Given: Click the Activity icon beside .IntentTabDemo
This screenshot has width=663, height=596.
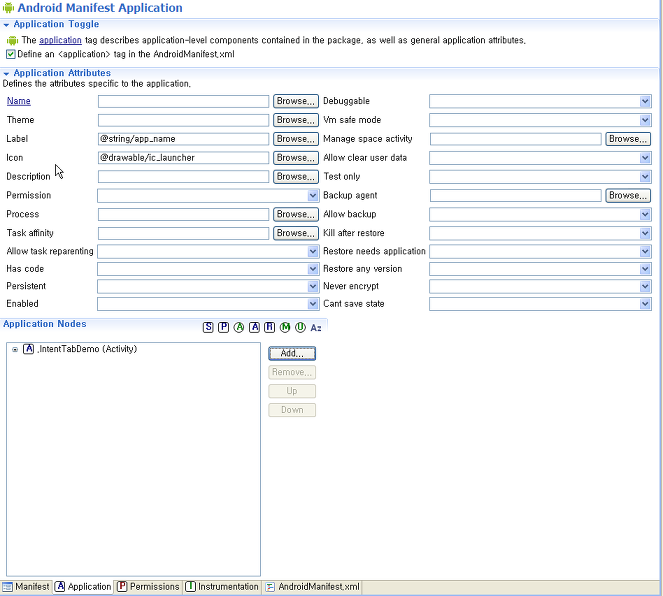Looking at the screenshot, I should click(28, 349).
